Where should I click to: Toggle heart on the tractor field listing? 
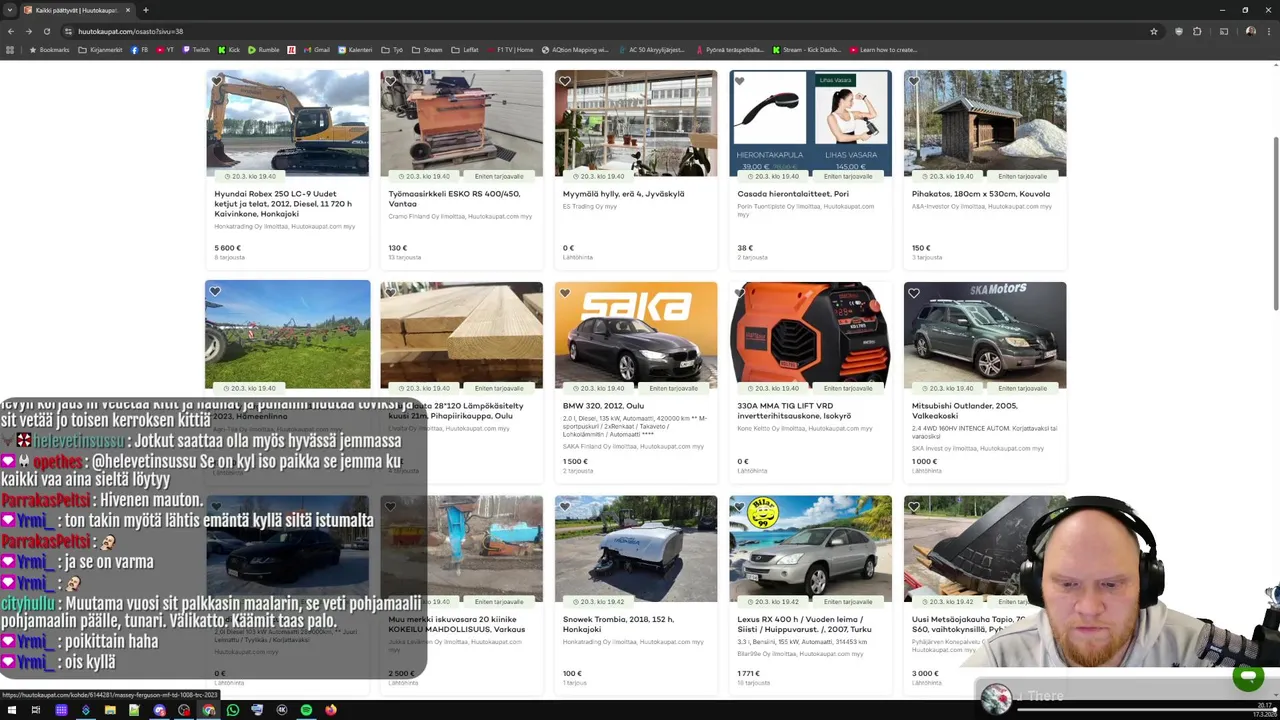point(215,292)
